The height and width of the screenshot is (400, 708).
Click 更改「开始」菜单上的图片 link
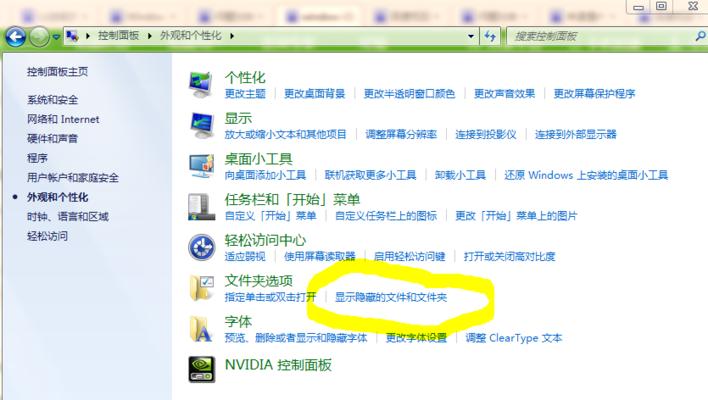(x=516, y=216)
